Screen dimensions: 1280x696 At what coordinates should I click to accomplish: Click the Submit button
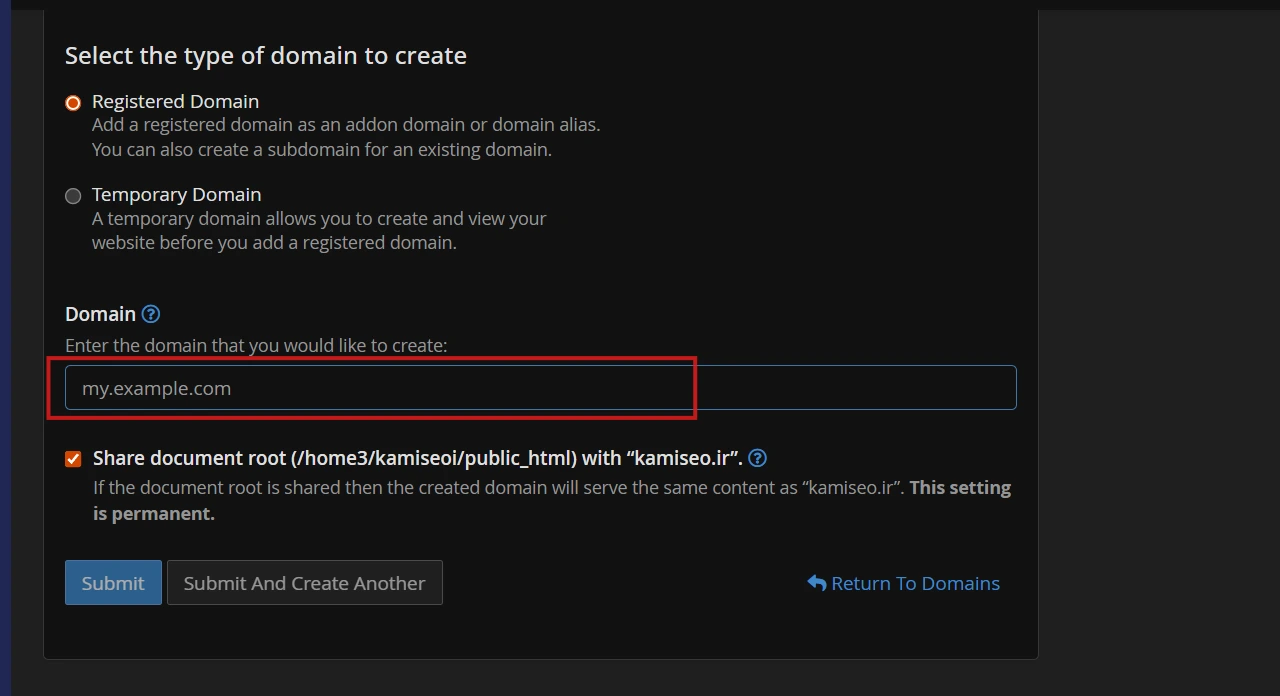(x=113, y=583)
